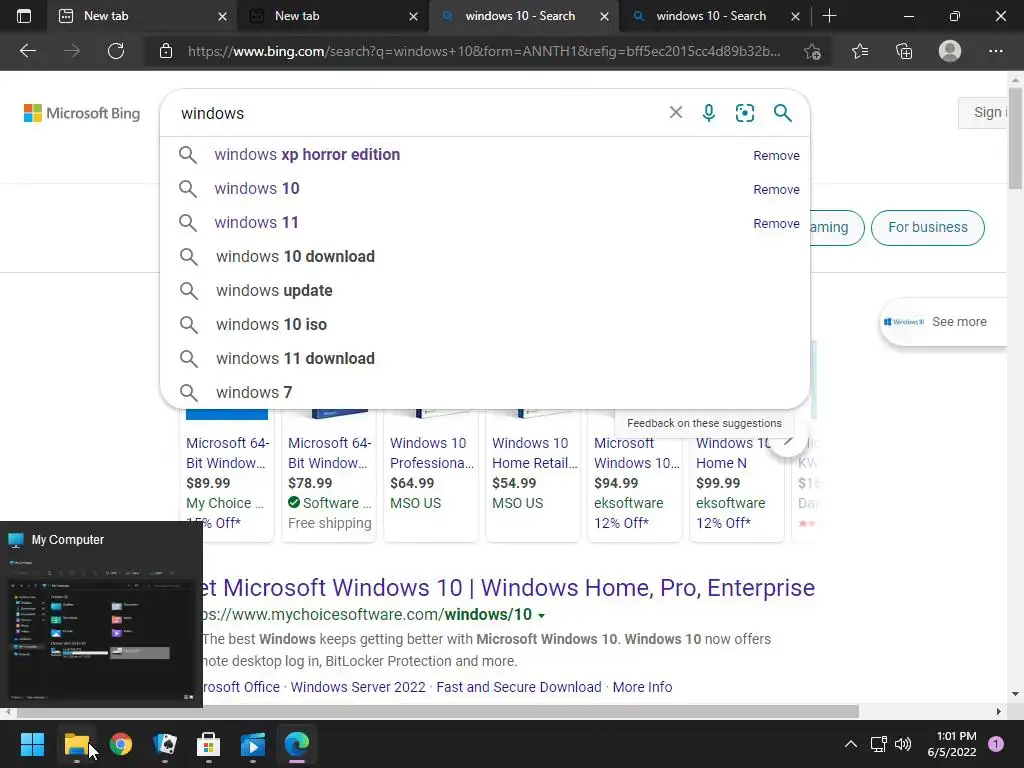This screenshot has width=1024, height=768.
Task: Select suggestion windows 7
Action: [485, 392]
